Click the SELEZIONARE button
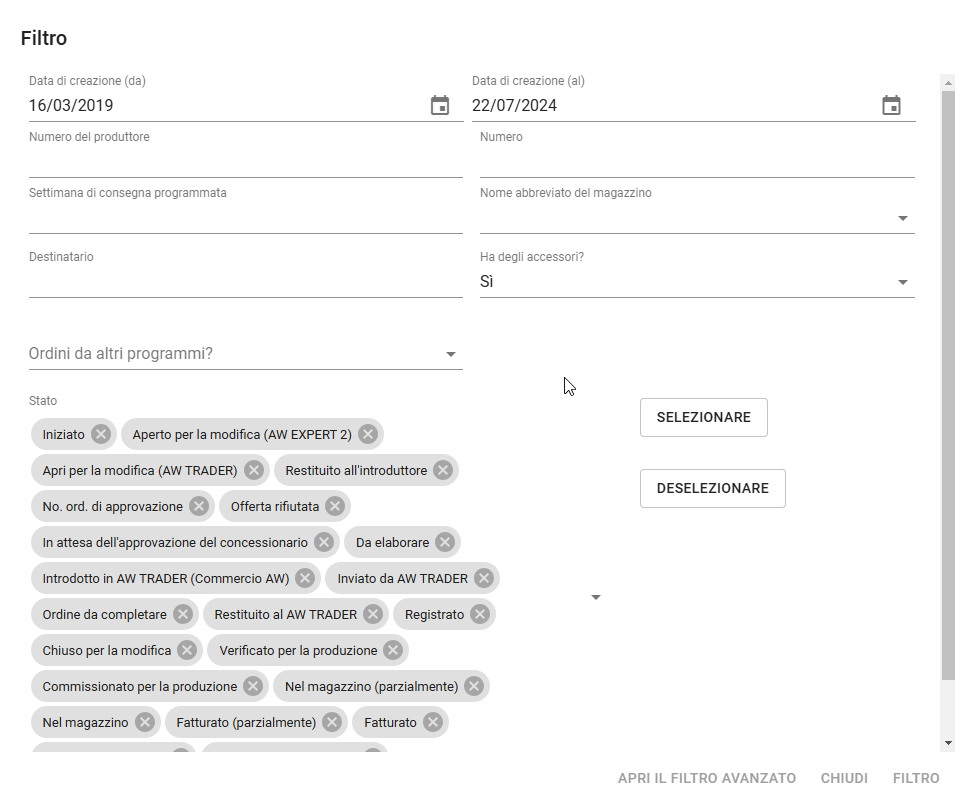955x802 pixels. click(x=703, y=418)
